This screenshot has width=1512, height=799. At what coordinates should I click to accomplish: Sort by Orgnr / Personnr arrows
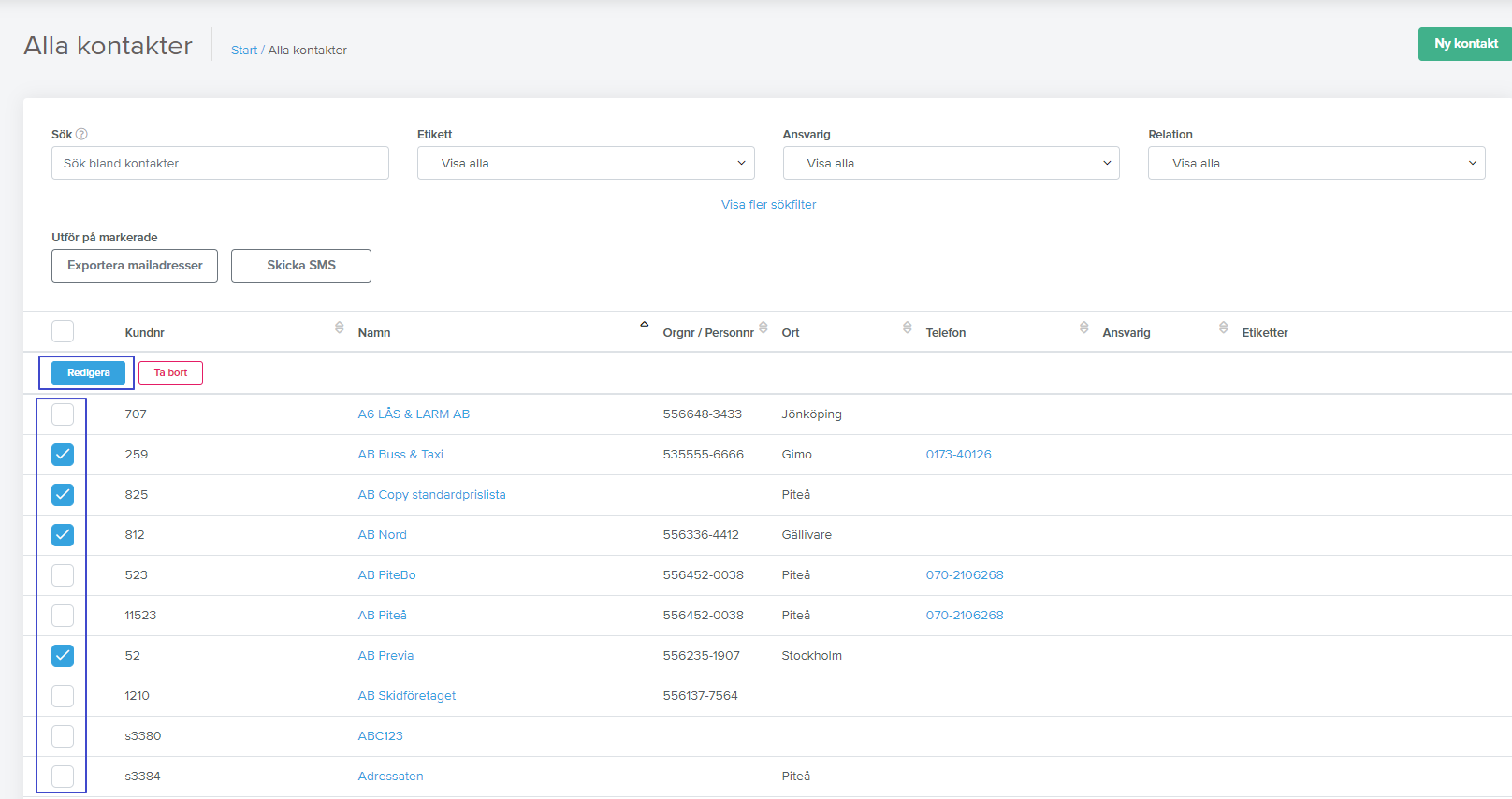point(763,327)
